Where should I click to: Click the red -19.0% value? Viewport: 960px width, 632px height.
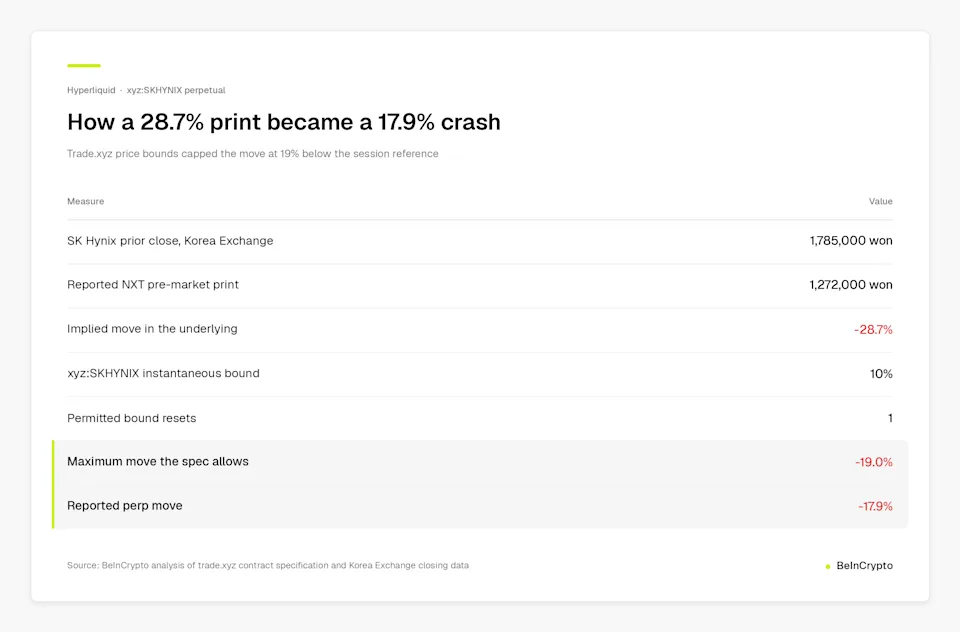click(x=874, y=462)
